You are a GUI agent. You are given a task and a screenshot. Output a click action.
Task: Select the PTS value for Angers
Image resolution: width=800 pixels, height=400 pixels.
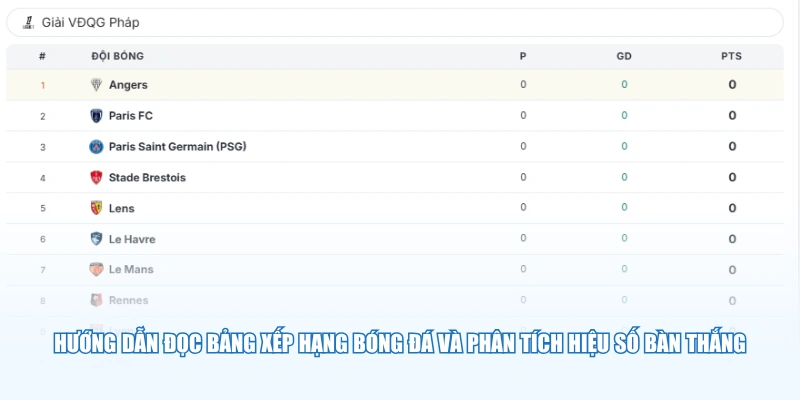(732, 85)
